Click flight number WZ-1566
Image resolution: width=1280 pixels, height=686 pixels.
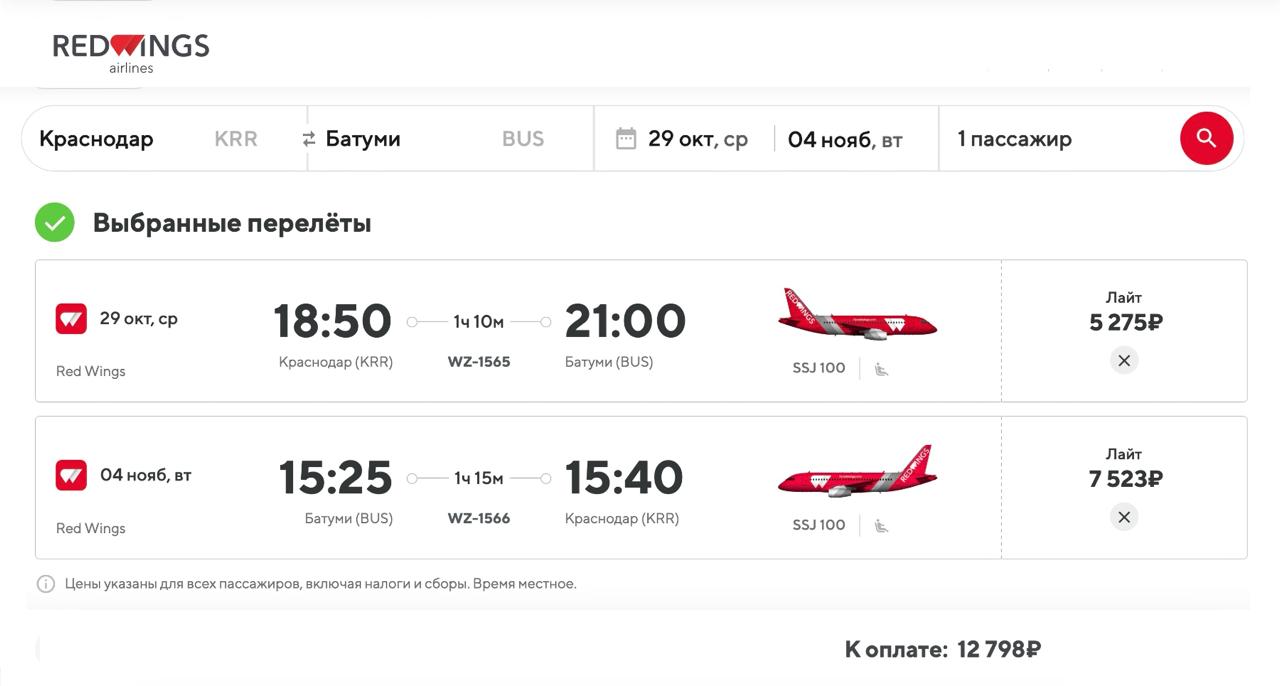click(x=479, y=519)
